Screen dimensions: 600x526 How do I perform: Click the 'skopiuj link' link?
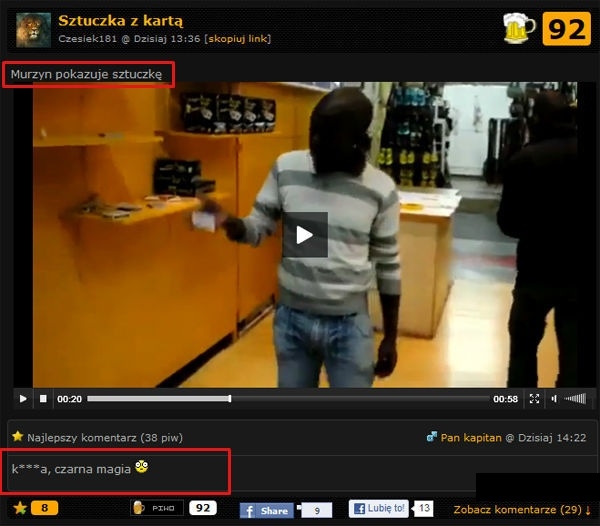coord(238,39)
